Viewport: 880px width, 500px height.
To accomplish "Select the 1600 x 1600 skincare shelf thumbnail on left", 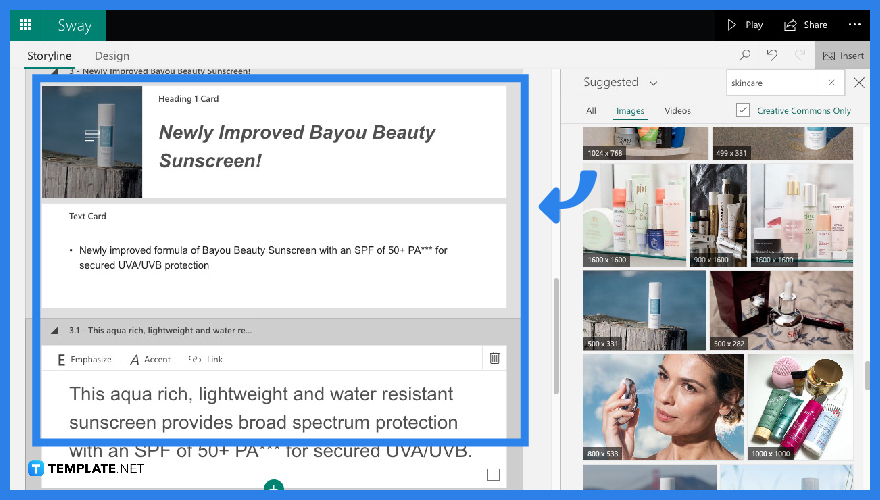I will [x=634, y=215].
